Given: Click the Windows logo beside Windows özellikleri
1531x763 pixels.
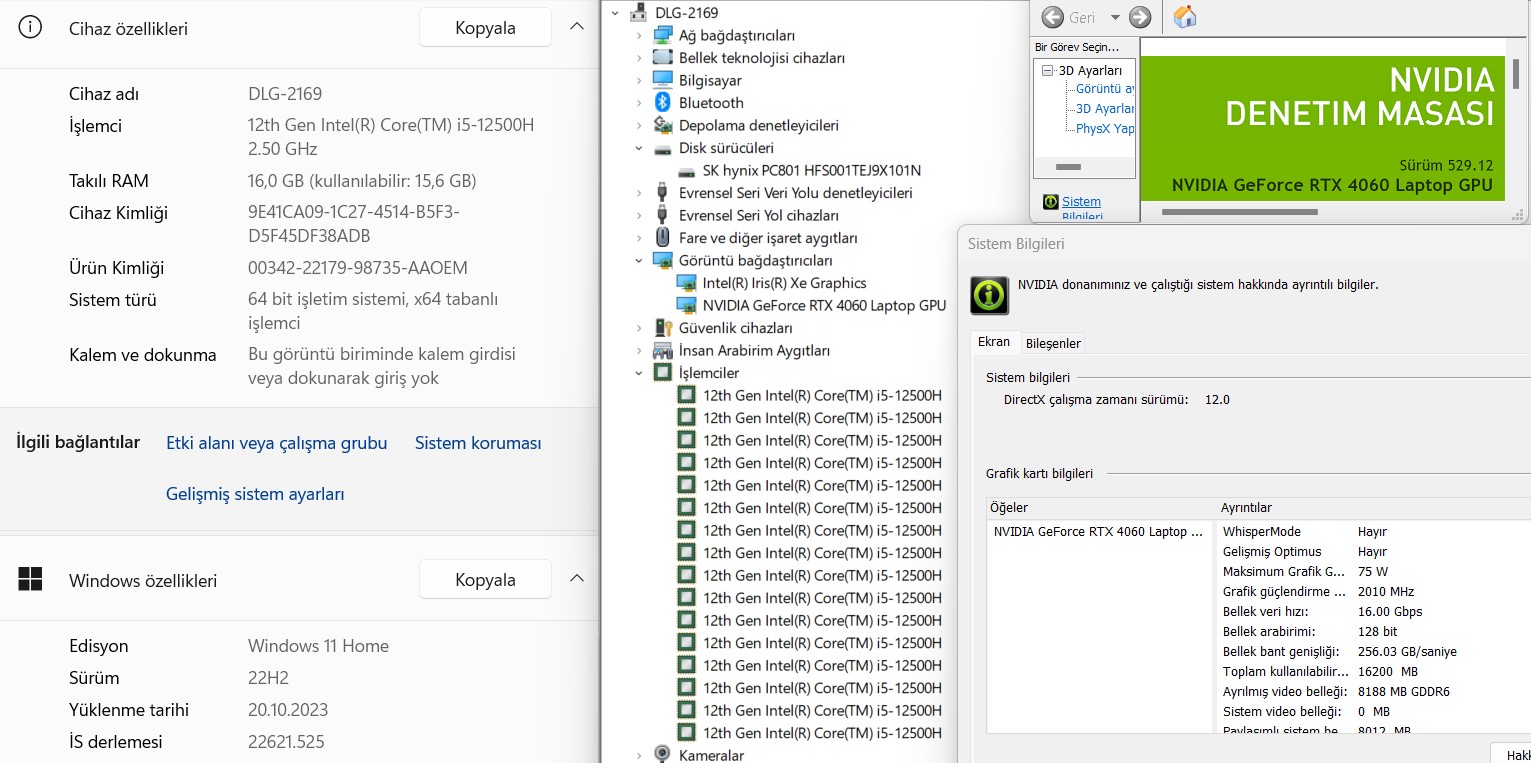Looking at the screenshot, I should click(31, 579).
